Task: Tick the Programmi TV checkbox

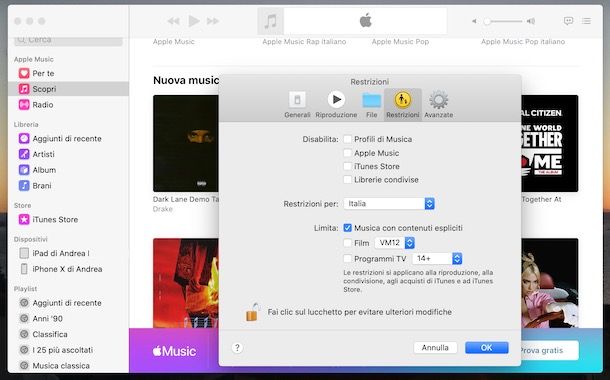Action: pyautogui.click(x=347, y=259)
